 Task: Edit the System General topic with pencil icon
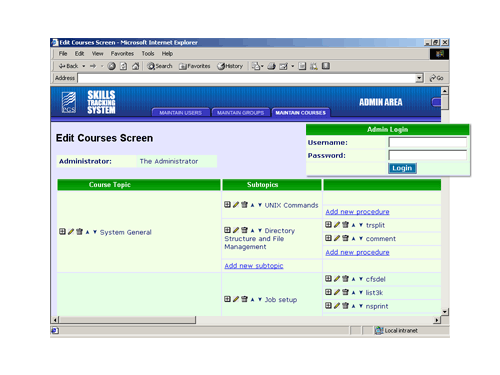(x=71, y=232)
